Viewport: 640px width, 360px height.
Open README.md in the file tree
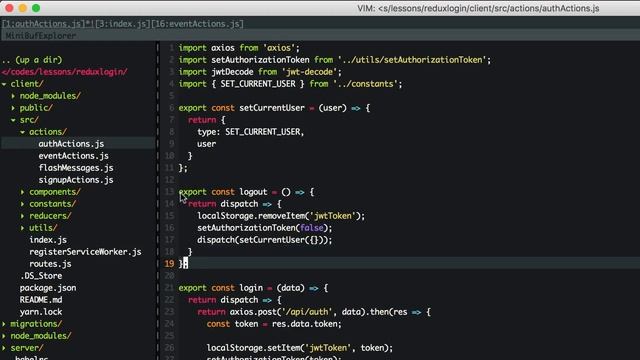pyautogui.click(x=41, y=300)
